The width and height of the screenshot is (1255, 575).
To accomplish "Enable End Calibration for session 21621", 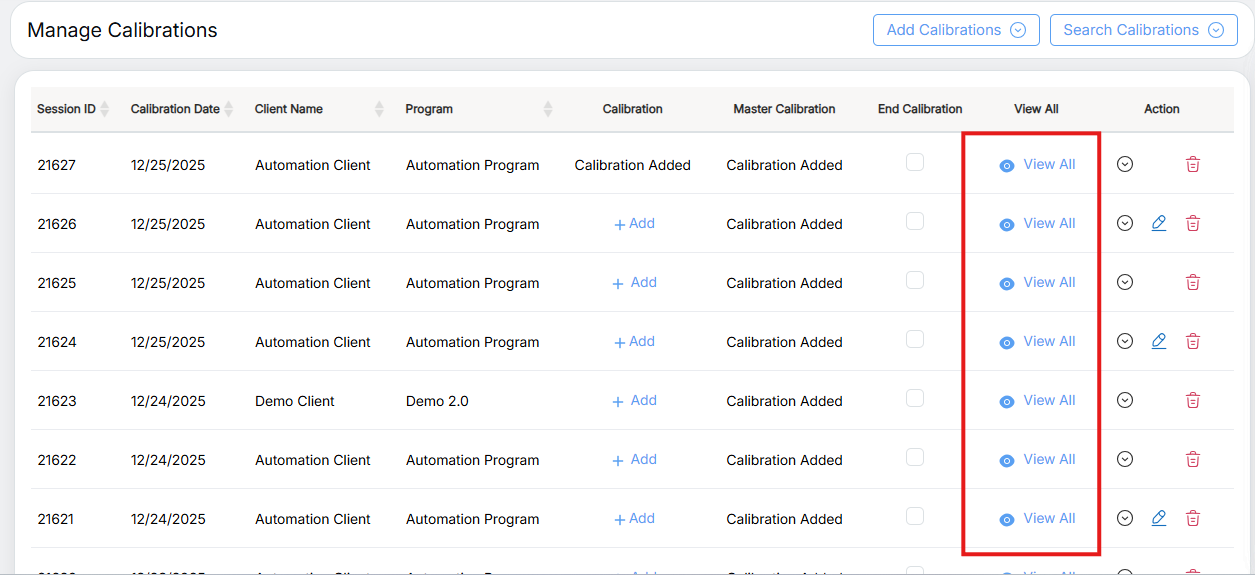I will (x=915, y=516).
